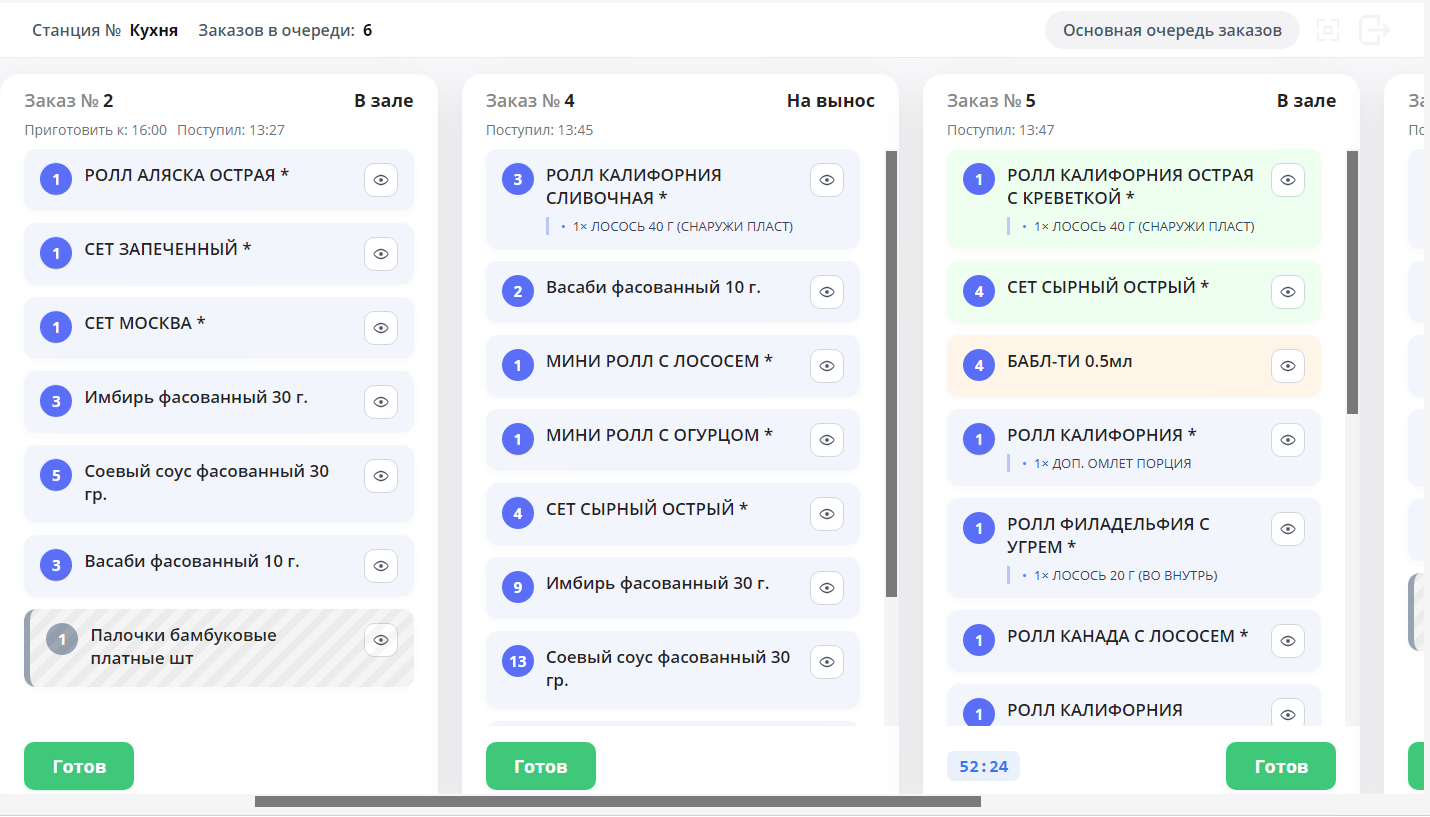Click the horizontal scrollbar at the bottom
The height and width of the screenshot is (817, 1430).
pos(617,801)
